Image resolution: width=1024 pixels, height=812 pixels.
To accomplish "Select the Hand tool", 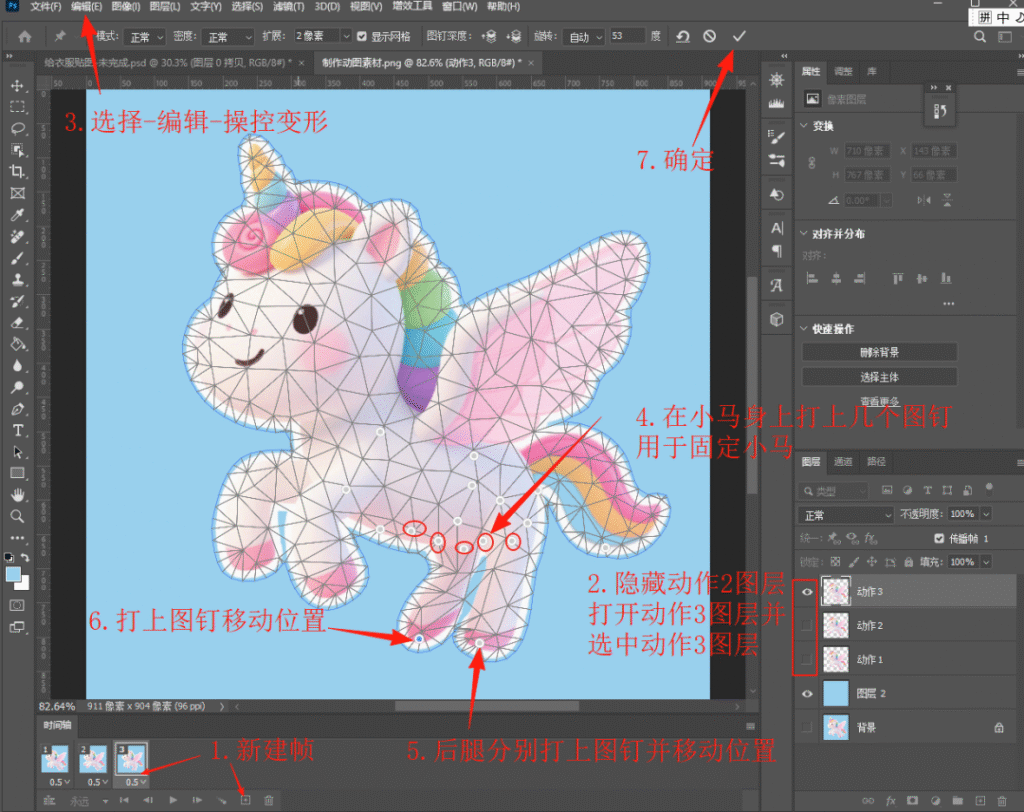I will click(x=18, y=495).
